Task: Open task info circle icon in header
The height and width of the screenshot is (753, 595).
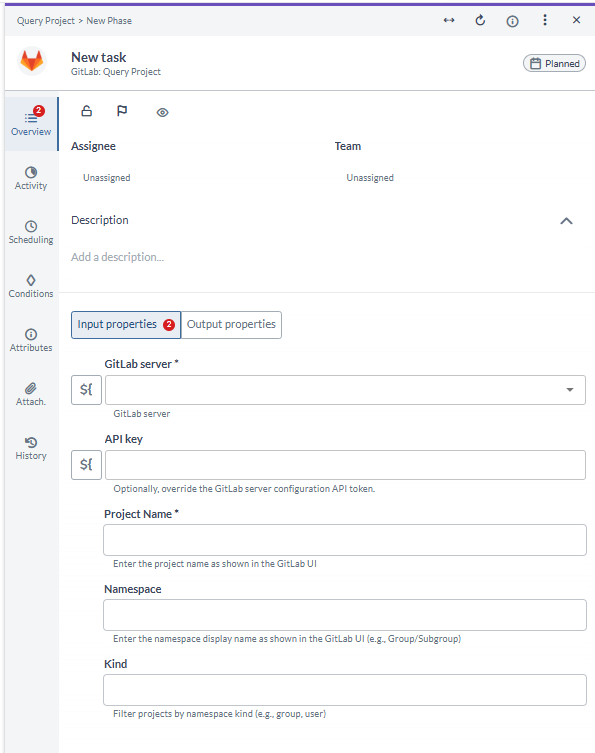Action: pyautogui.click(x=512, y=21)
